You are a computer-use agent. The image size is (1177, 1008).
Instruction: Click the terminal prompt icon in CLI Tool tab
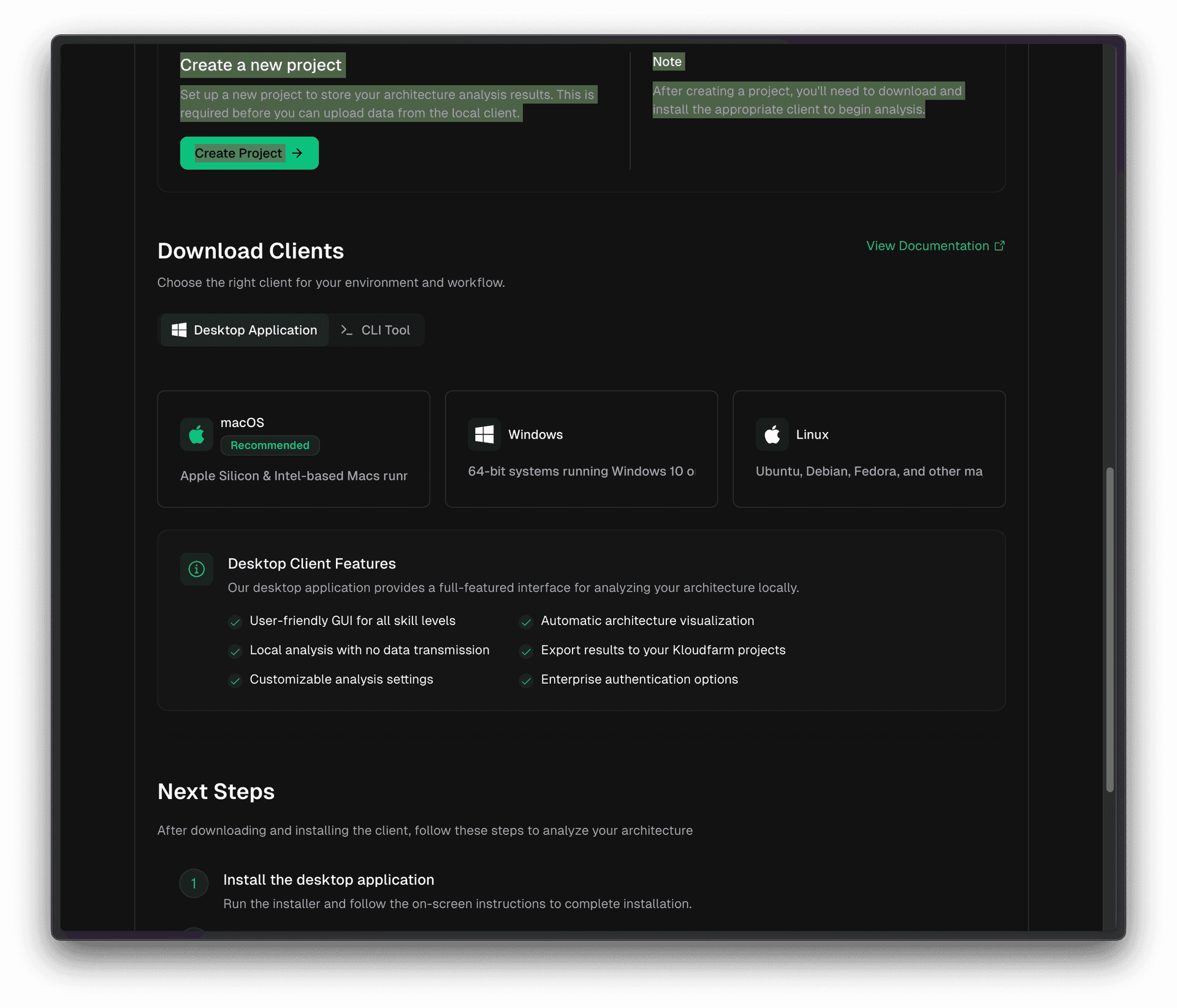[346, 330]
